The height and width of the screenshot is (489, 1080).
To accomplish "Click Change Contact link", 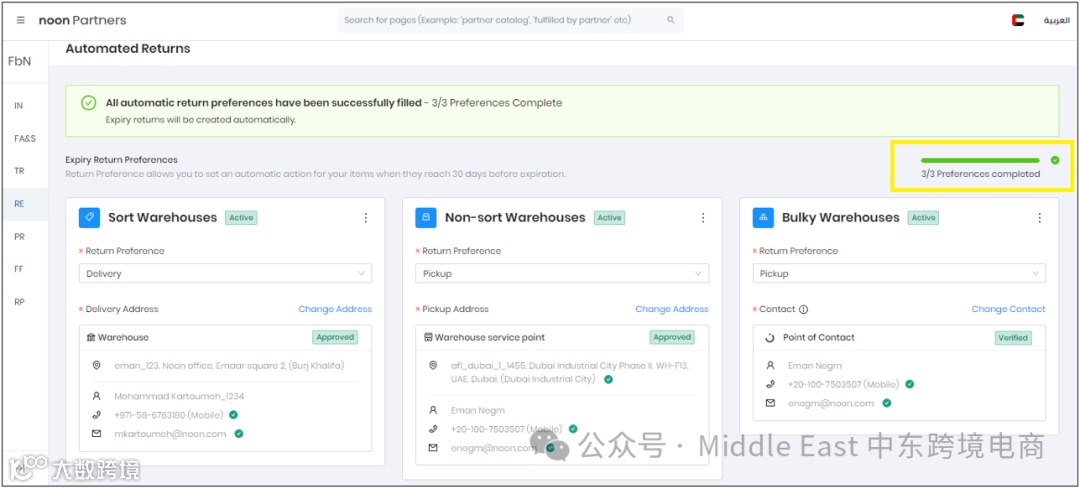I will (1008, 309).
